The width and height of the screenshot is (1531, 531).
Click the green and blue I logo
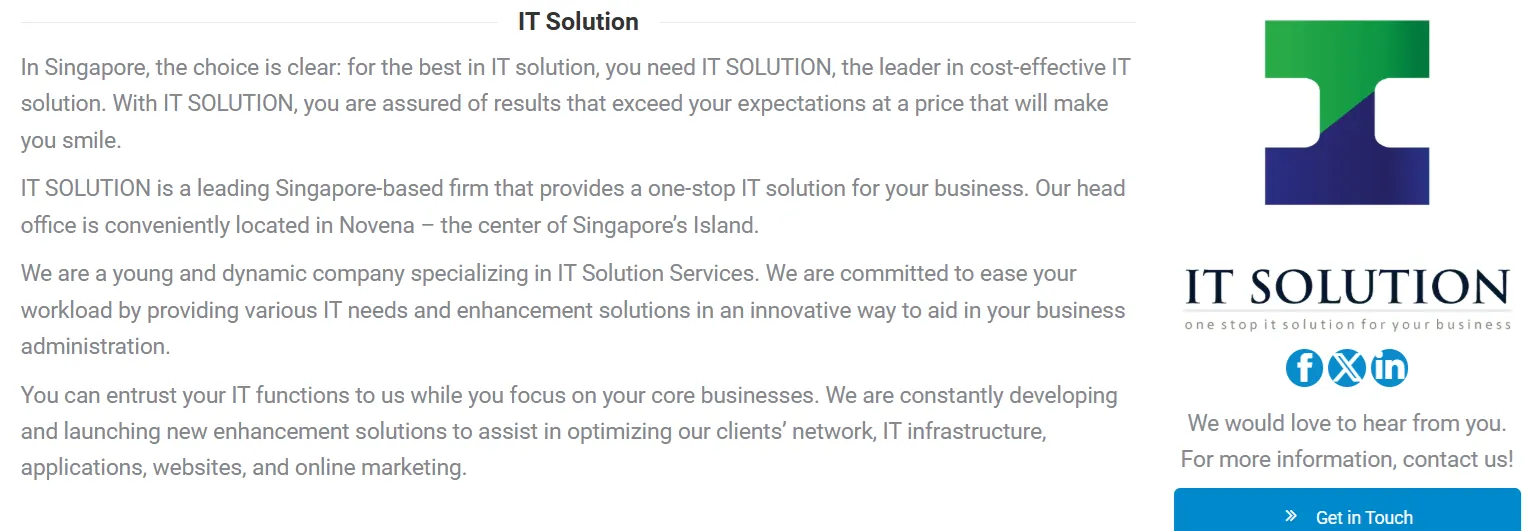coord(1347,112)
